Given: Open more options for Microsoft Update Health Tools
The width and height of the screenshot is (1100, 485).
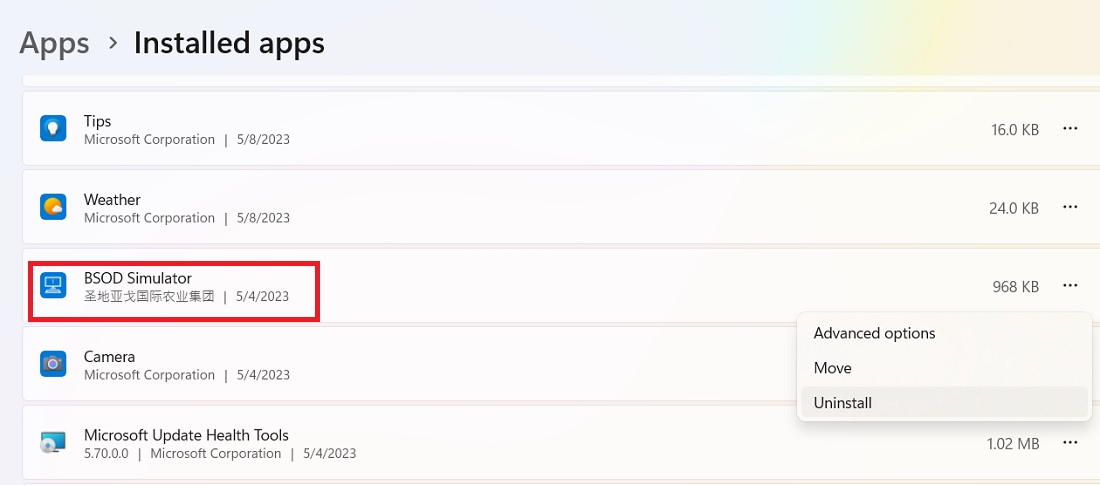Looking at the screenshot, I should [1070, 443].
